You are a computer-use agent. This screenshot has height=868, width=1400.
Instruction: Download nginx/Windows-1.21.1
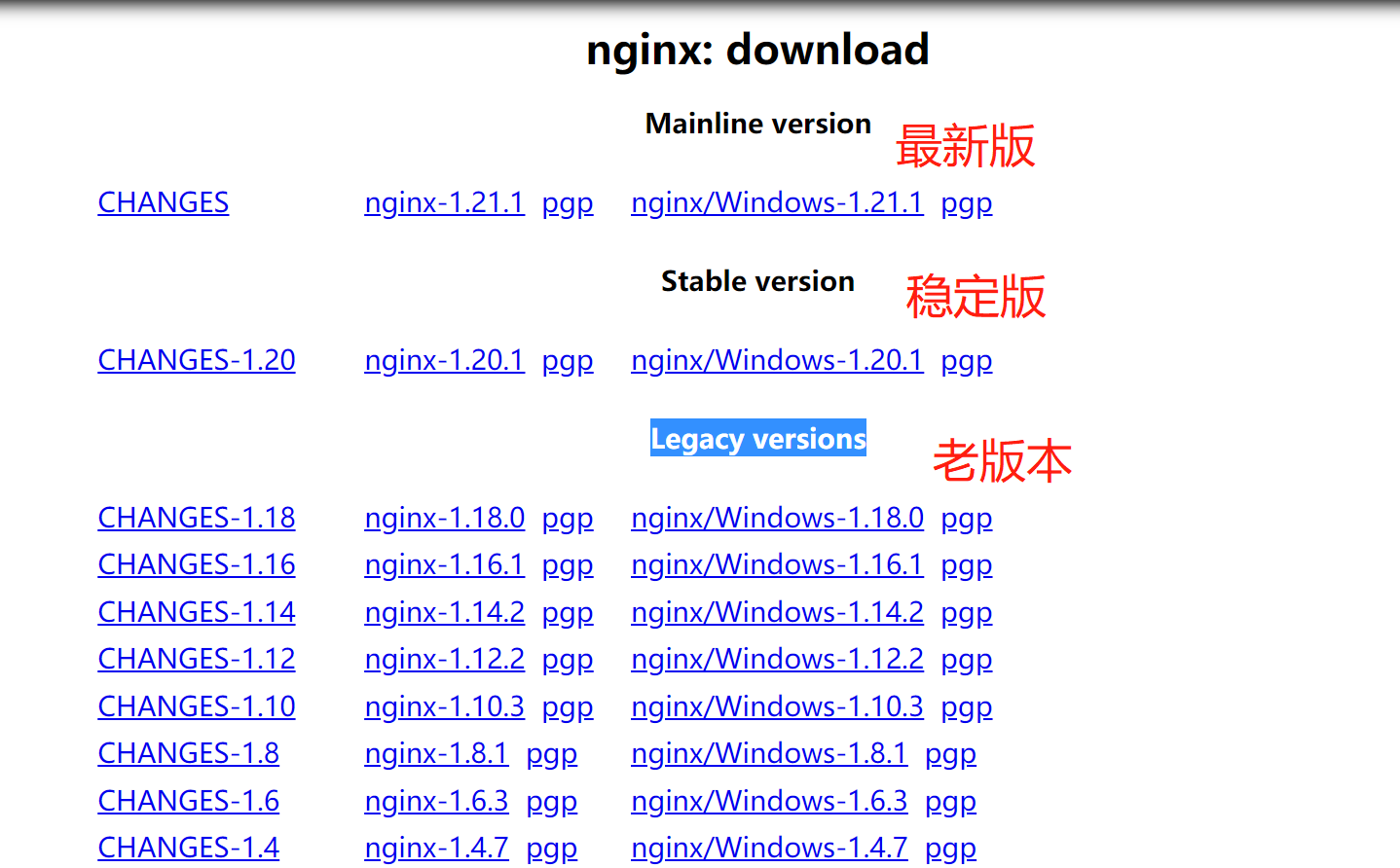click(777, 202)
